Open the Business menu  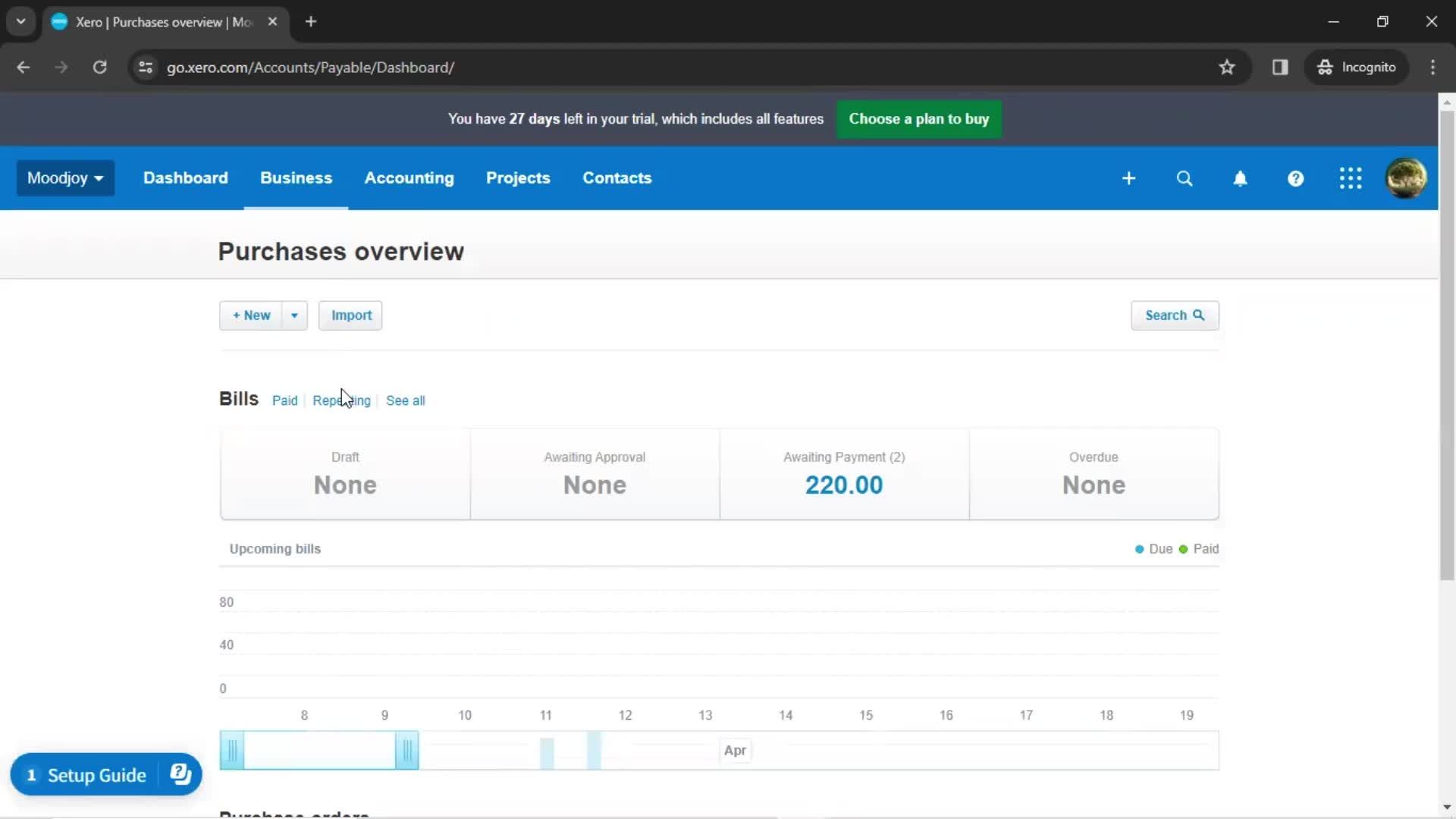click(296, 178)
